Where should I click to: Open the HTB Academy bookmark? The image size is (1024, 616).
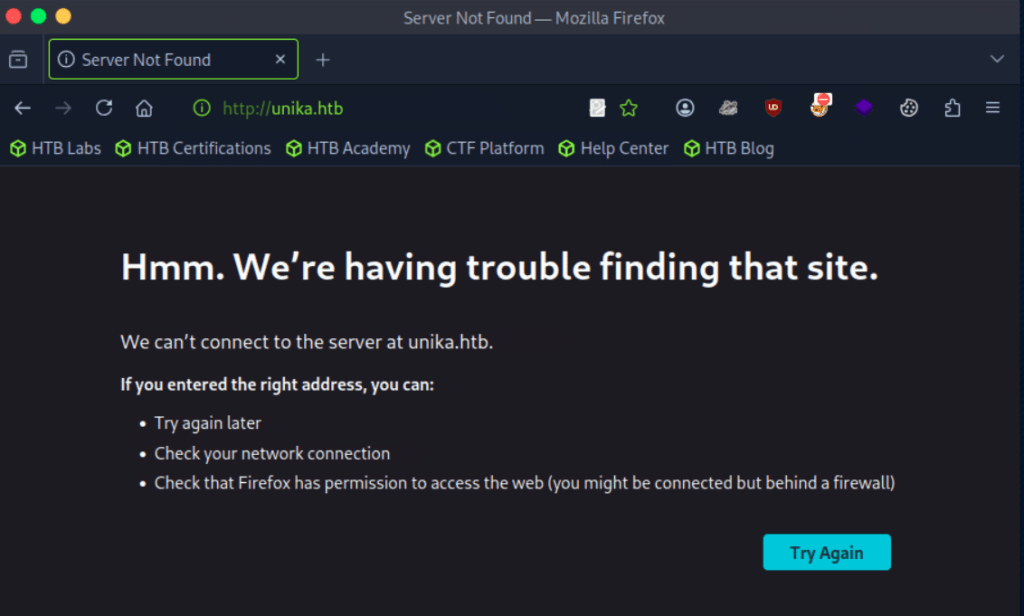click(x=348, y=148)
